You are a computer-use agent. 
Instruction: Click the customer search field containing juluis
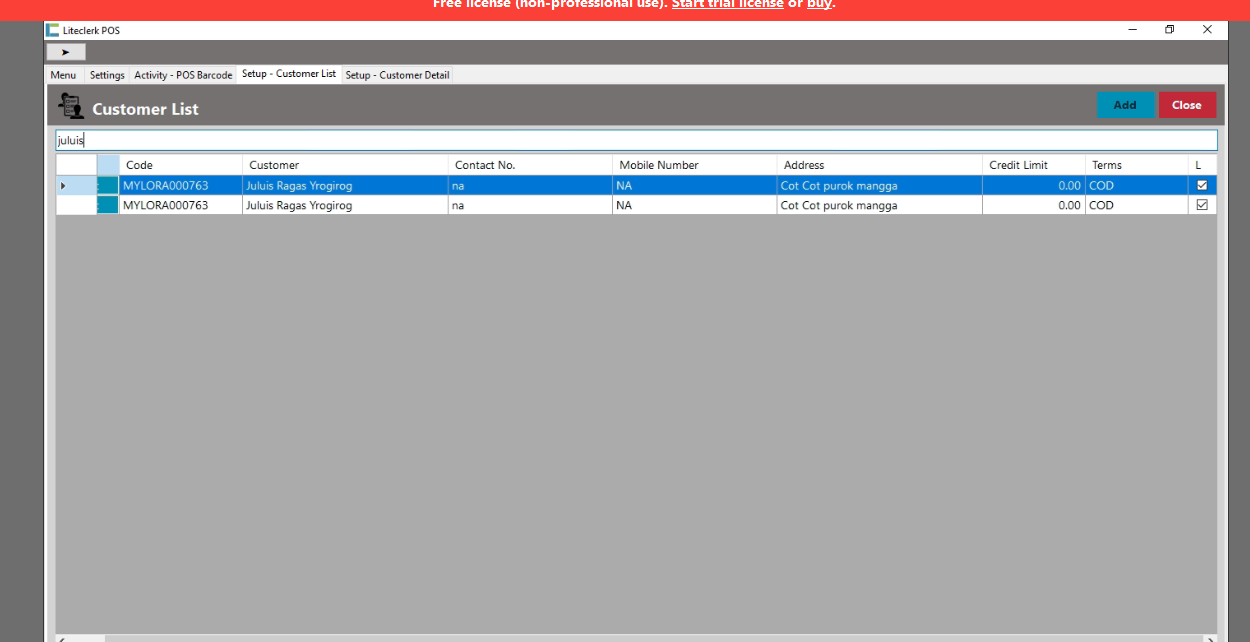pyautogui.click(x=636, y=140)
